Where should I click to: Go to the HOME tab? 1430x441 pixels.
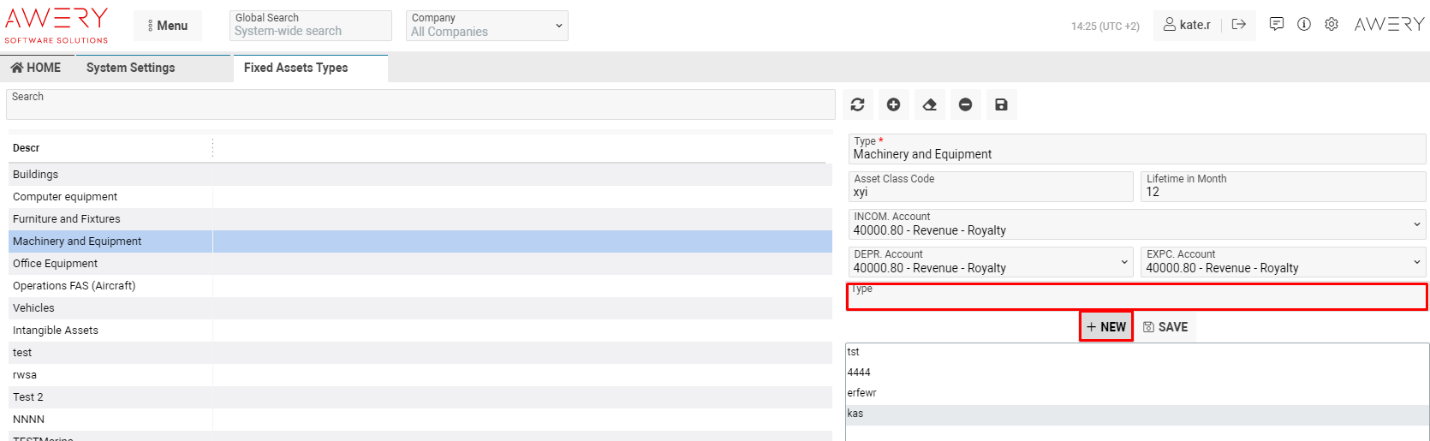click(36, 68)
